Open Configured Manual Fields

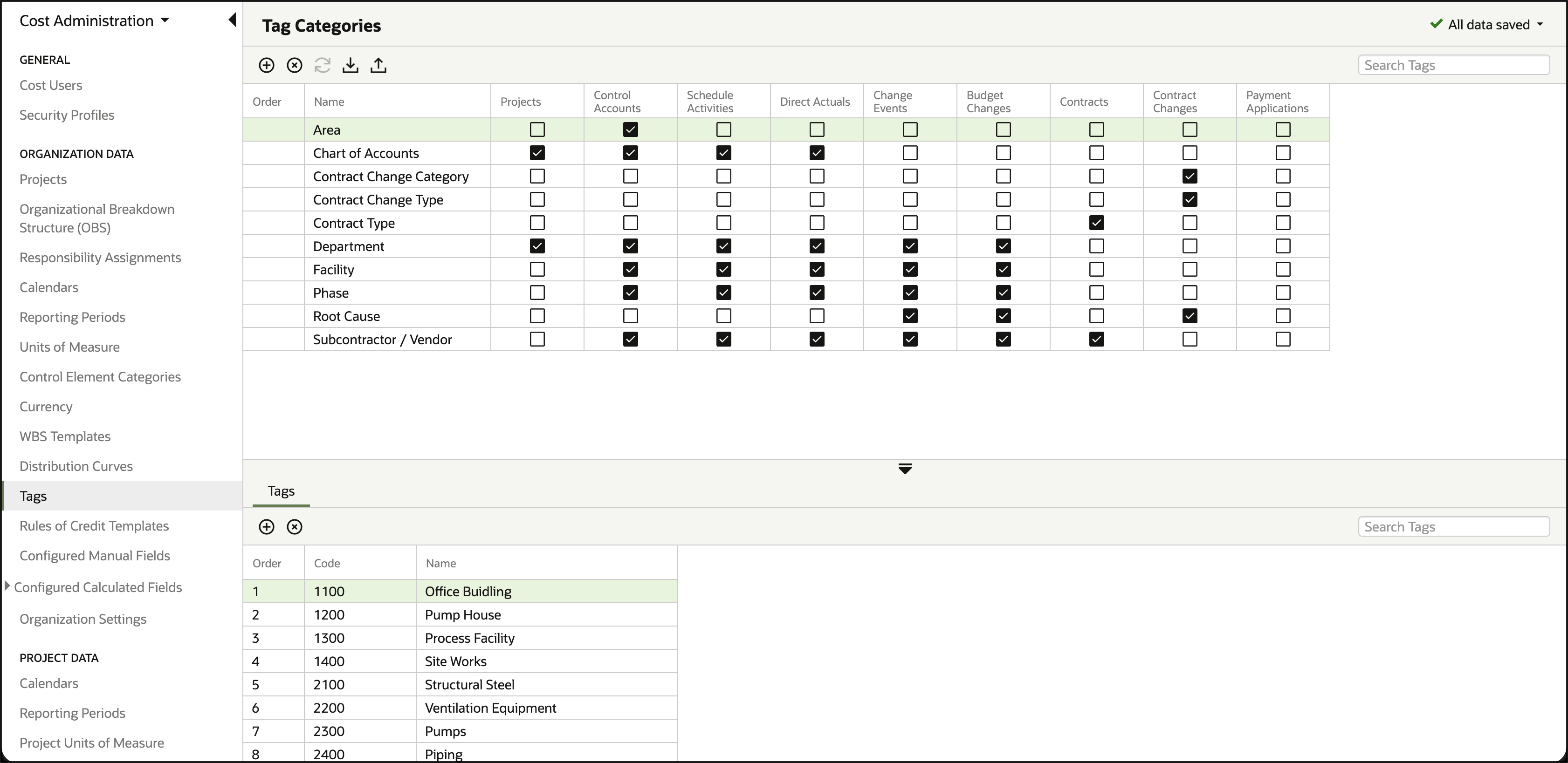coord(95,556)
